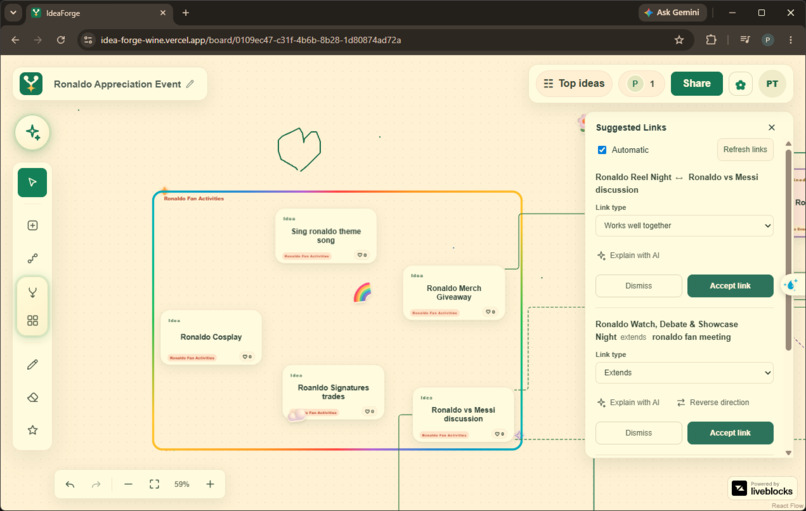Close the Suggested Links panel
The height and width of the screenshot is (511, 806).
772,127
